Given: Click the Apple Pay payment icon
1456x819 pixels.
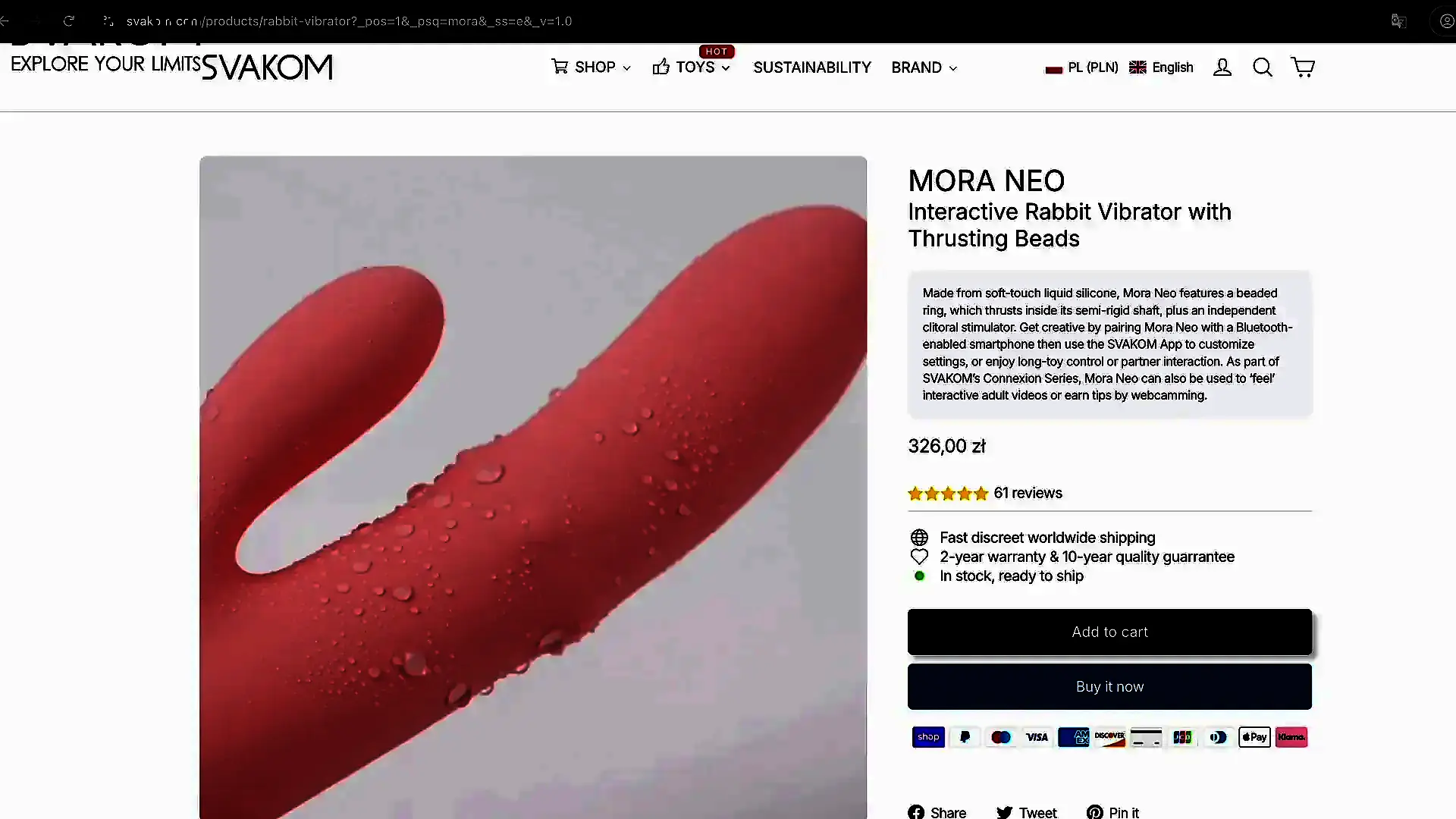Looking at the screenshot, I should click(1254, 737).
